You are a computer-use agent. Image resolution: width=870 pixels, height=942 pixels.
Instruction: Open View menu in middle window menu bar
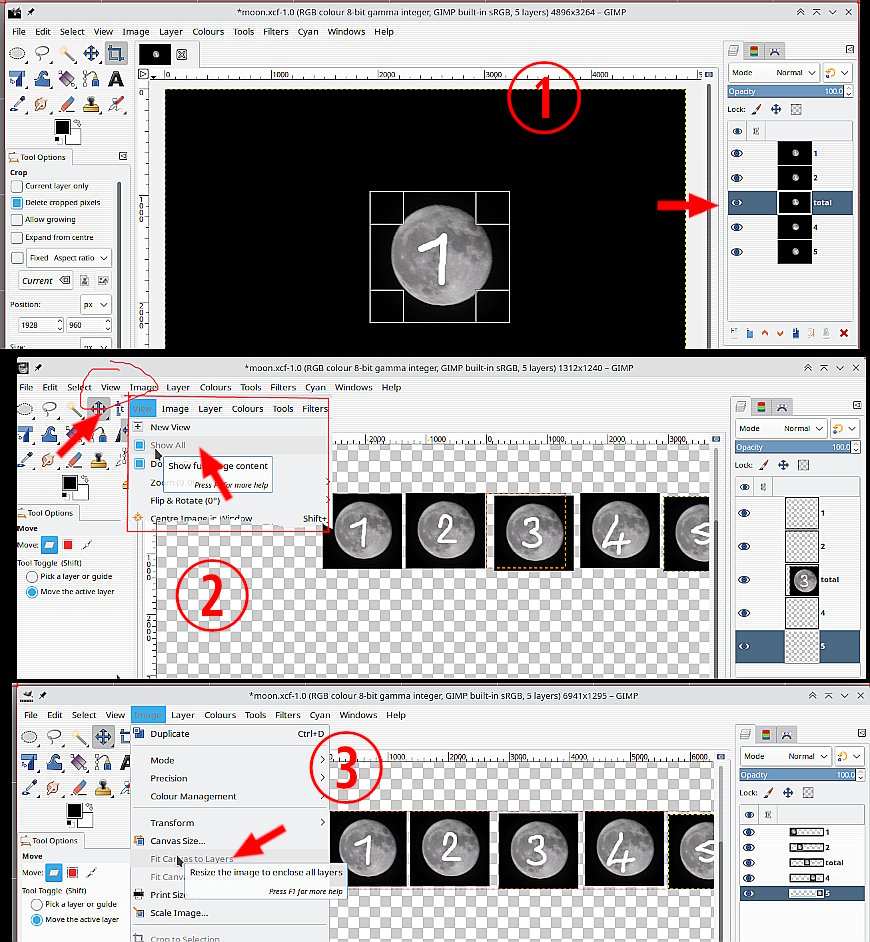click(x=111, y=387)
